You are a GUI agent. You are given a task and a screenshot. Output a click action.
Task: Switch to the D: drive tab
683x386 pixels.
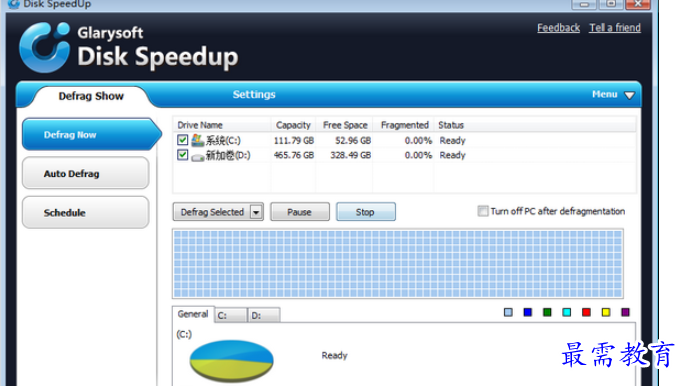pyautogui.click(x=264, y=315)
